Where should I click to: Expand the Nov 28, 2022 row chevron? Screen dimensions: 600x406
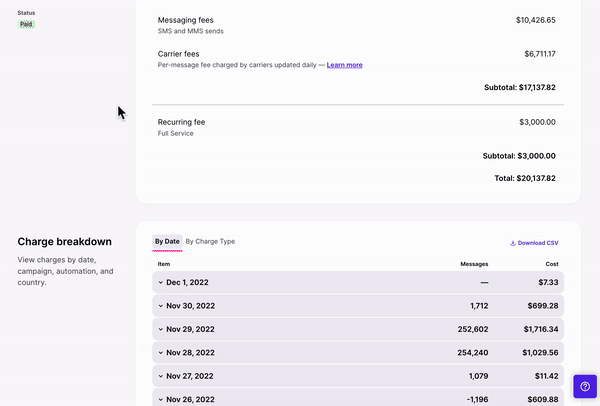pos(161,352)
